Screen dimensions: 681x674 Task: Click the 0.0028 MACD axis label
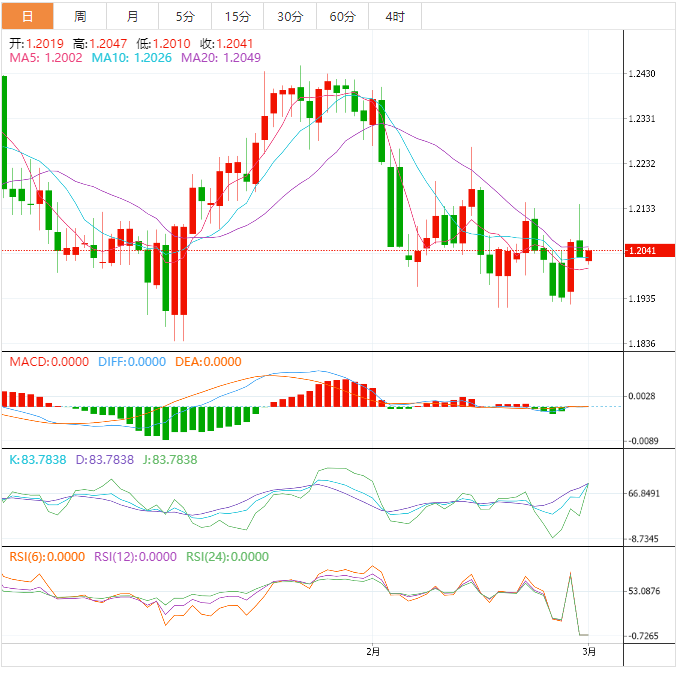(642, 396)
